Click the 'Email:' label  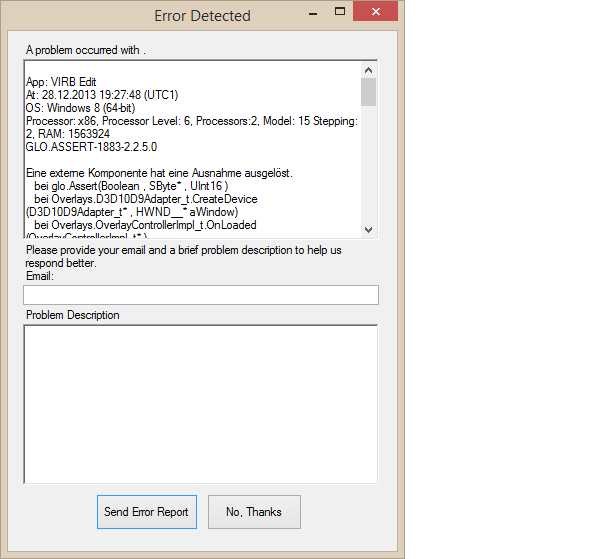point(40,276)
